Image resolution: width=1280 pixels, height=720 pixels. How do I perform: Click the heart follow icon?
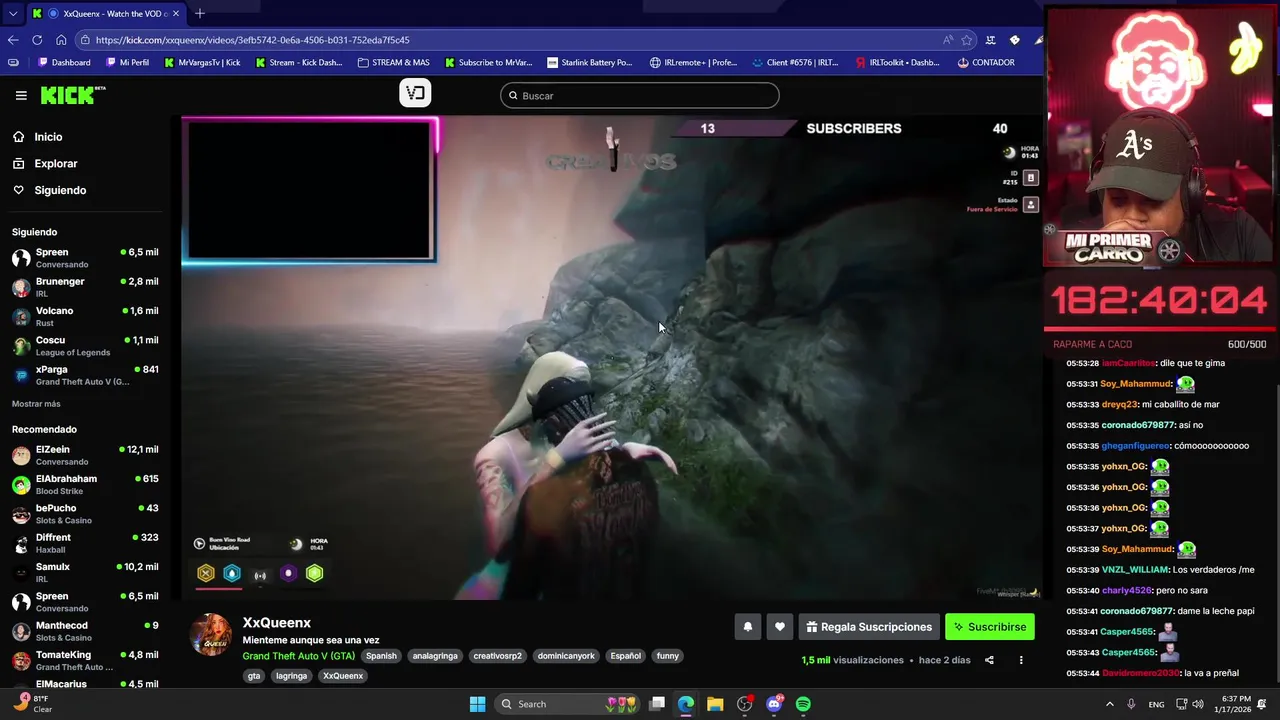pos(780,627)
